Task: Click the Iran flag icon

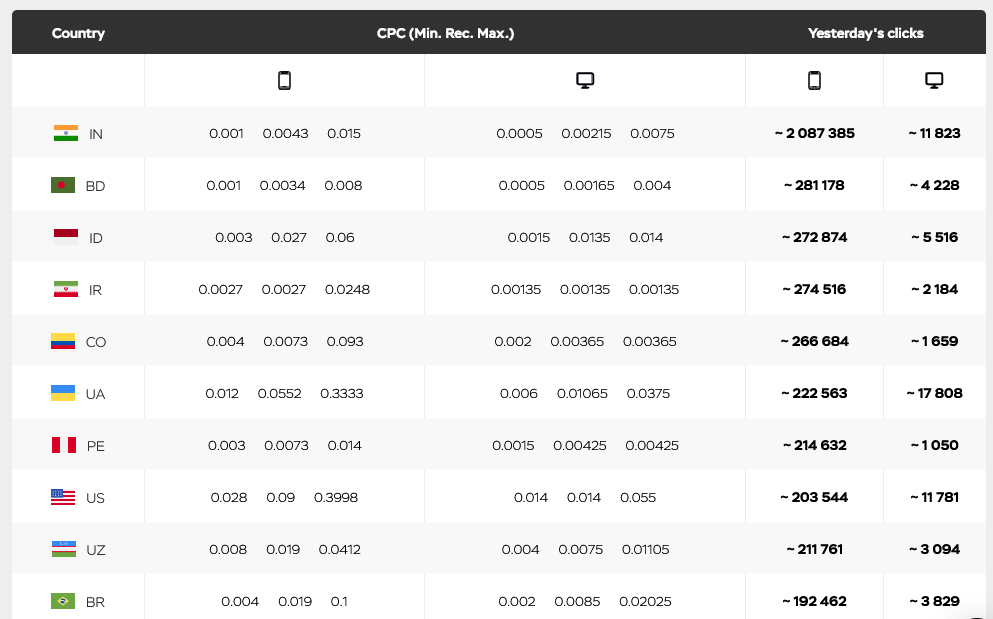Action: (66, 289)
